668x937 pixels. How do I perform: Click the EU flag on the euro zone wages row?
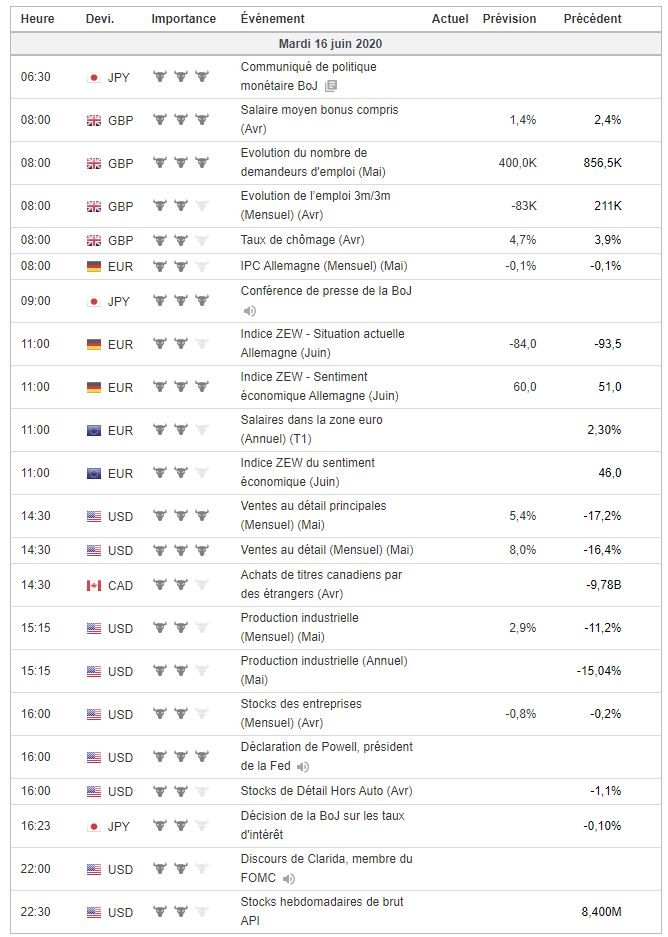(94, 430)
